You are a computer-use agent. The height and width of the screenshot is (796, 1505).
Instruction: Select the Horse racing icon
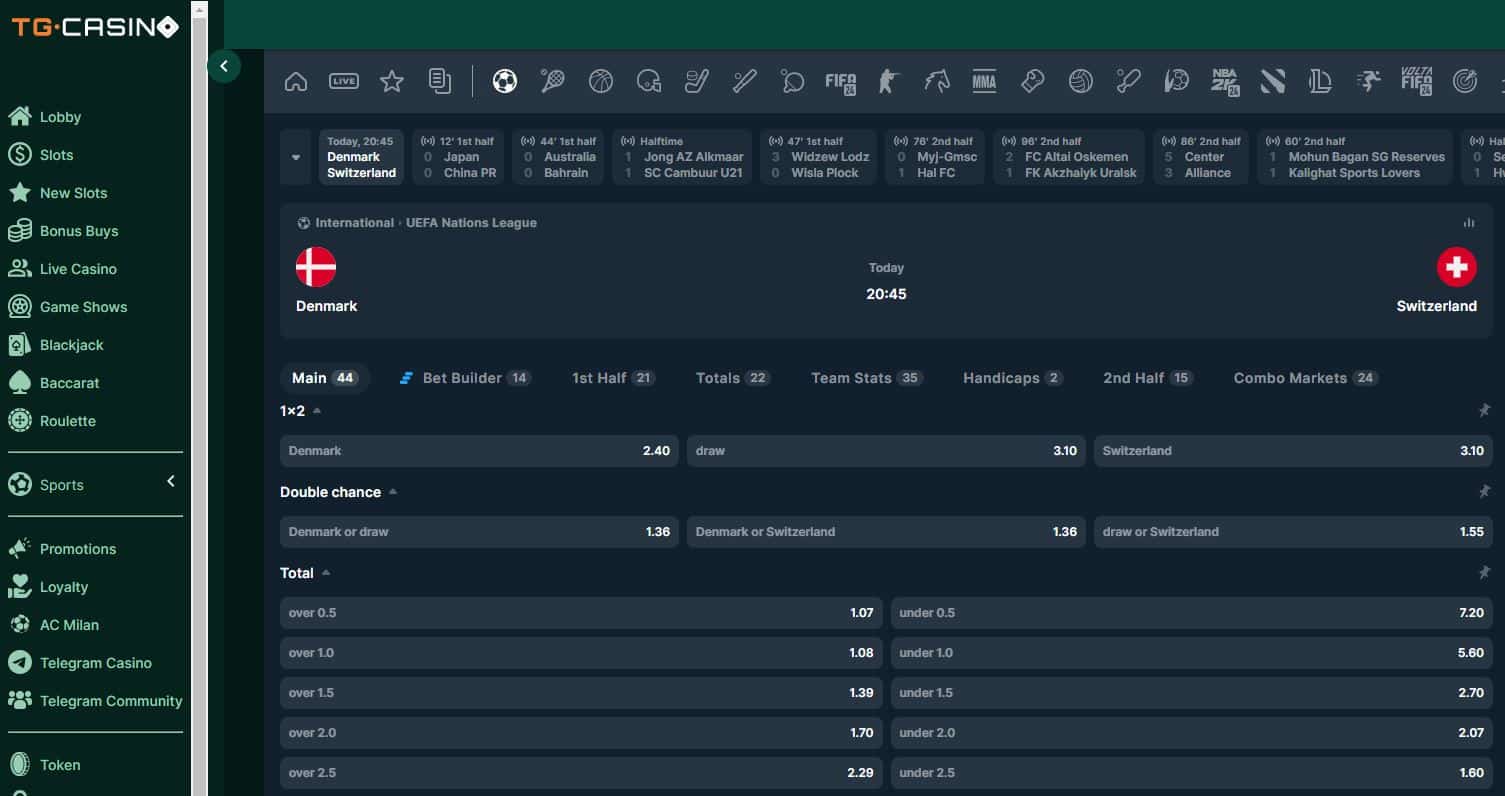(937, 81)
